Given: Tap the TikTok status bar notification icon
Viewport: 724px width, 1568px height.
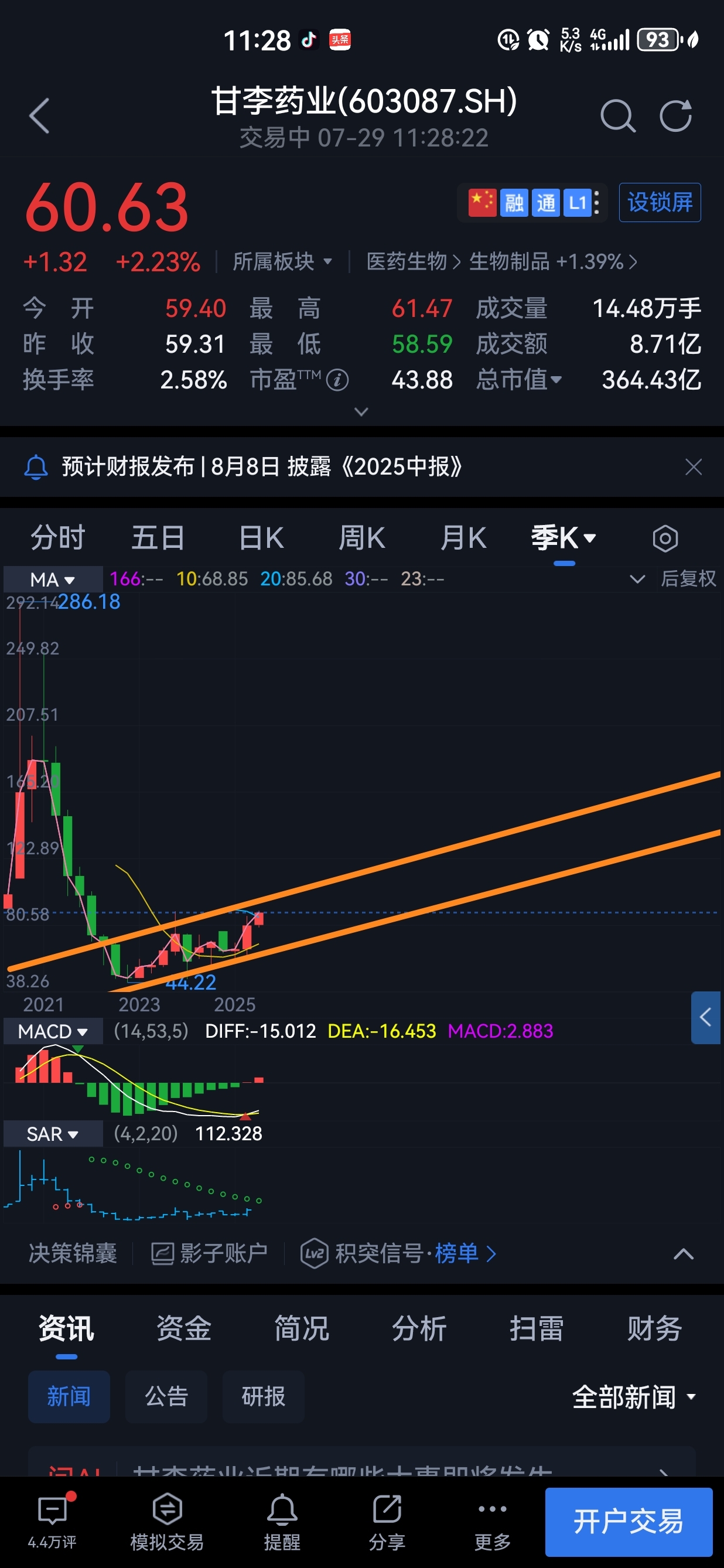Looking at the screenshot, I should click(x=309, y=40).
